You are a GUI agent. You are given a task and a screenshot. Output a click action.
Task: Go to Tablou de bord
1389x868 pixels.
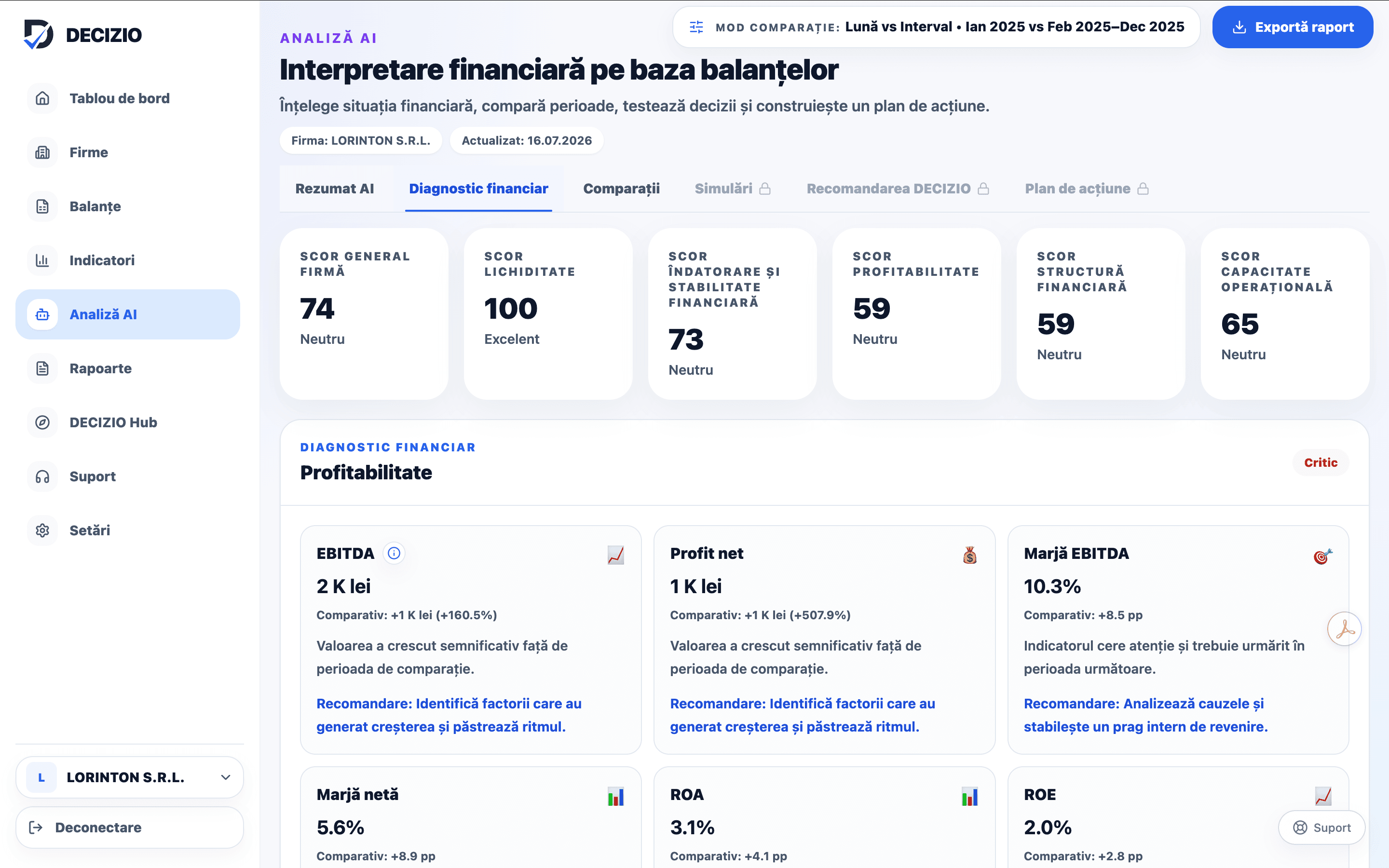click(127, 98)
